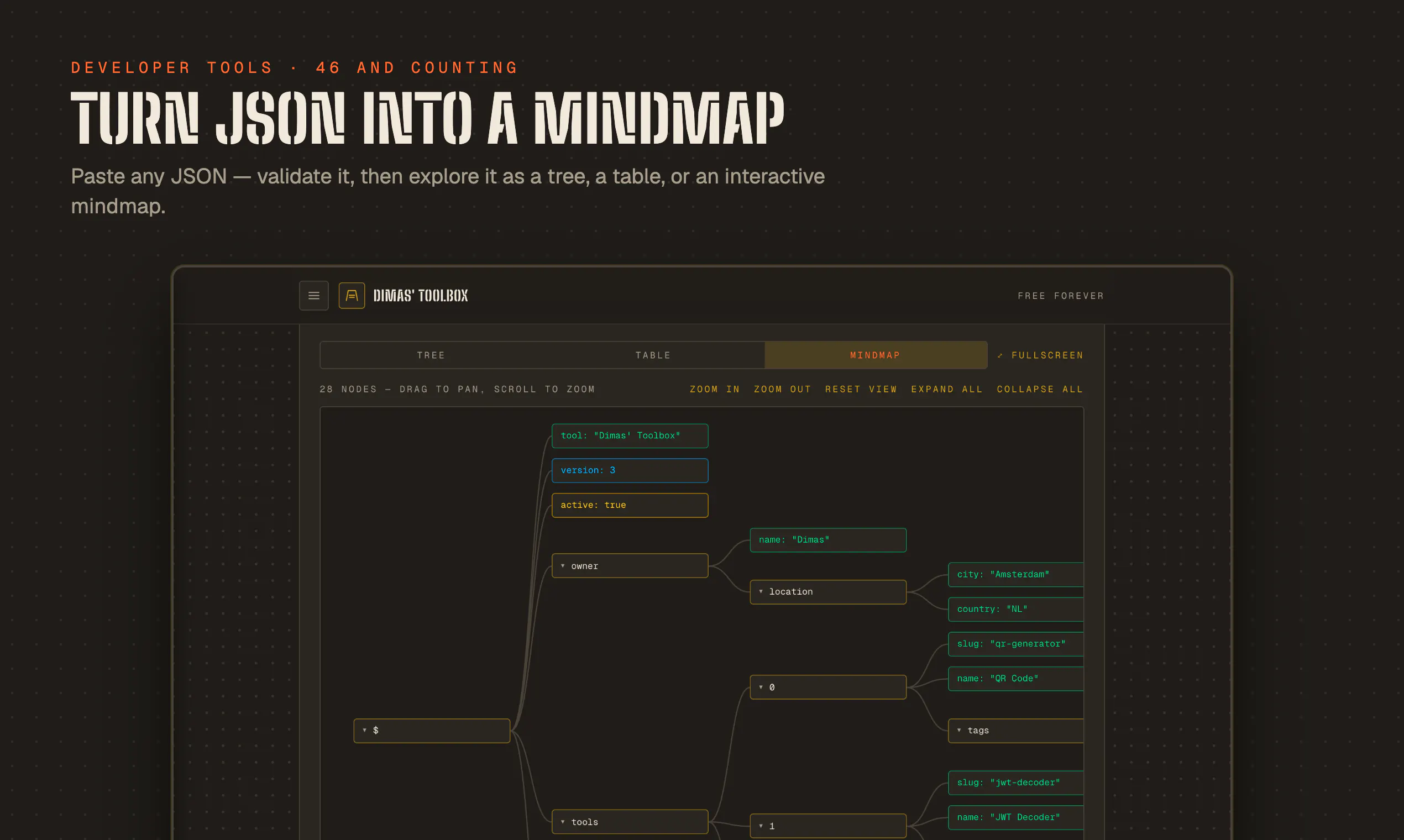1404x840 pixels.
Task: Click the fullscreen arrow icon
Action: pyautogui.click(x=1000, y=355)
